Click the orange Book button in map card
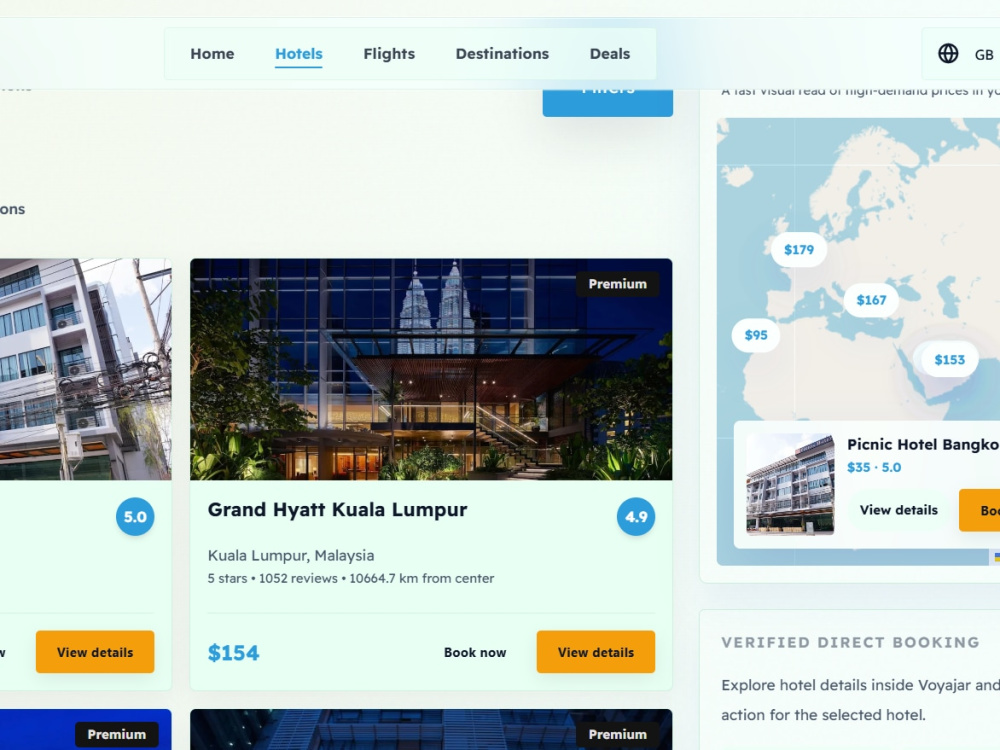The image size is (1000, 750). [x=980, y=510]
